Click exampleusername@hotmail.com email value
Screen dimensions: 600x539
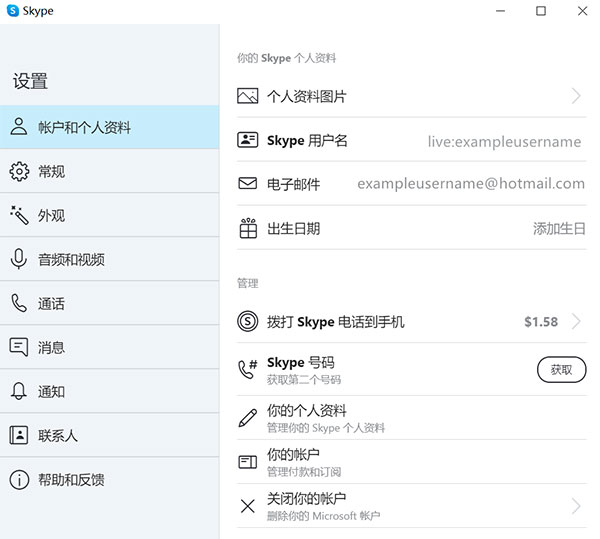click(471, 184)
